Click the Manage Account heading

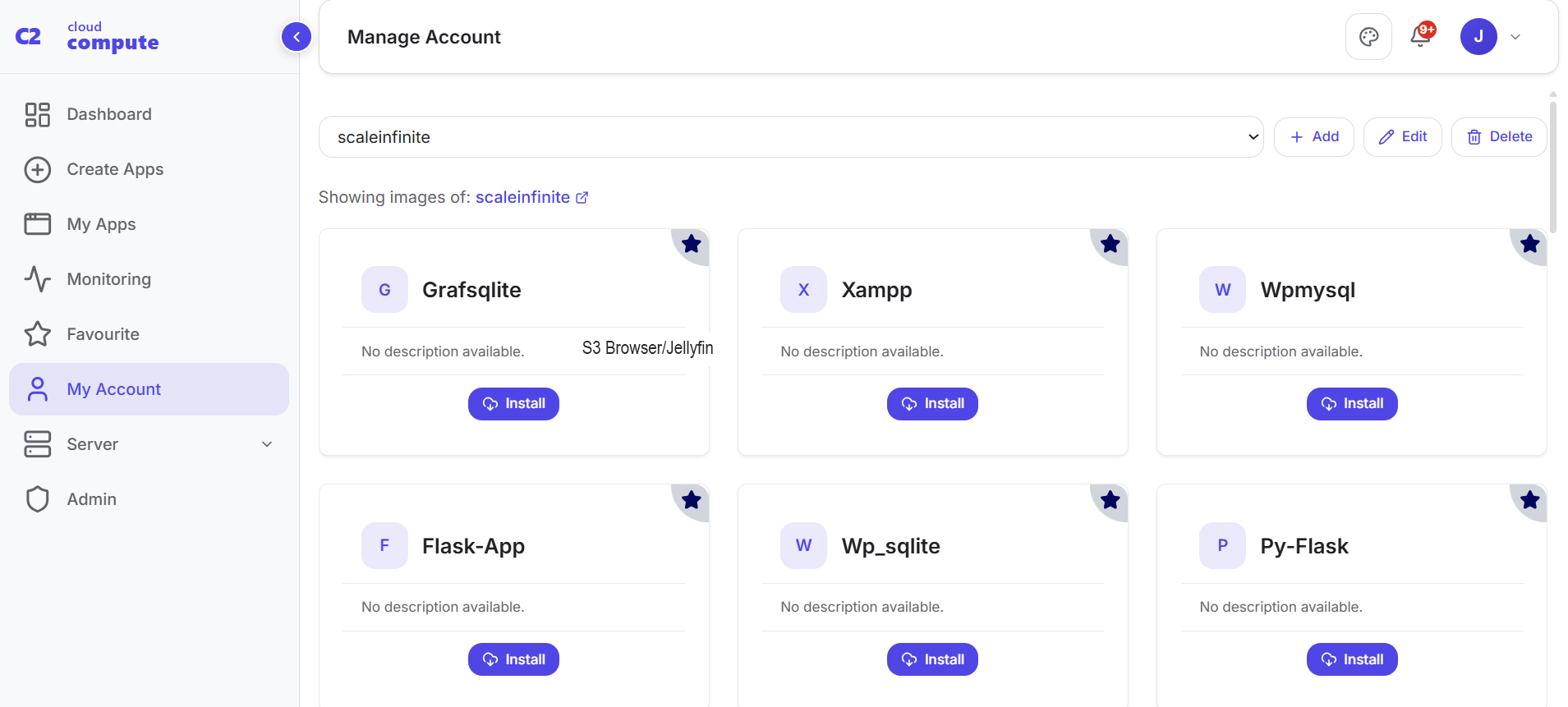pos(424,37)
